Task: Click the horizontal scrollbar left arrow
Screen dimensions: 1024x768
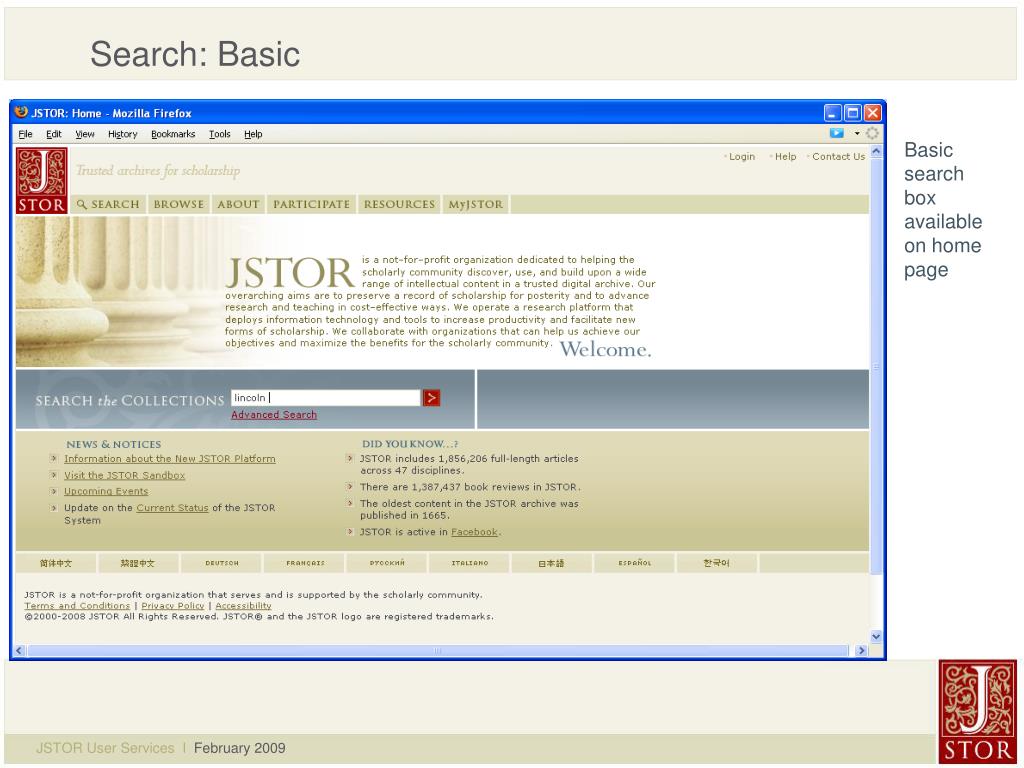Action: coord(19,650)
